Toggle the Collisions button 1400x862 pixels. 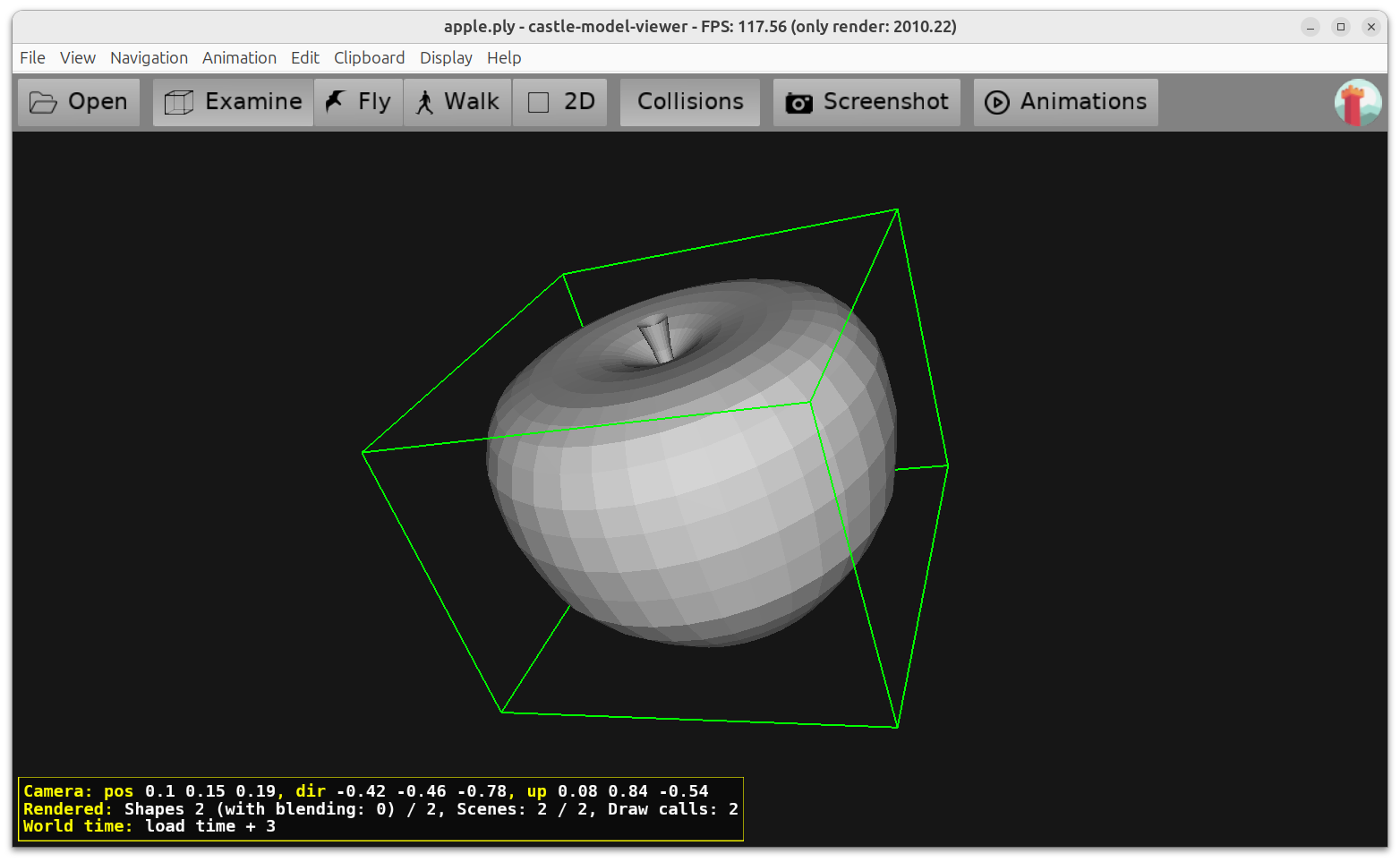tap(689, 102)
